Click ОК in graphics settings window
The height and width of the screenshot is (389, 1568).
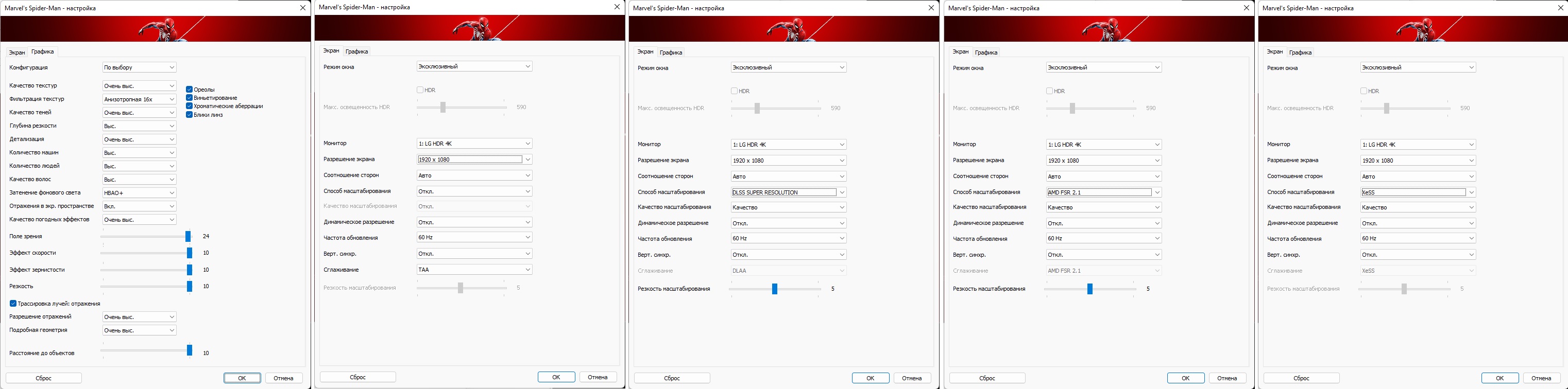click(x=242, y=378)
